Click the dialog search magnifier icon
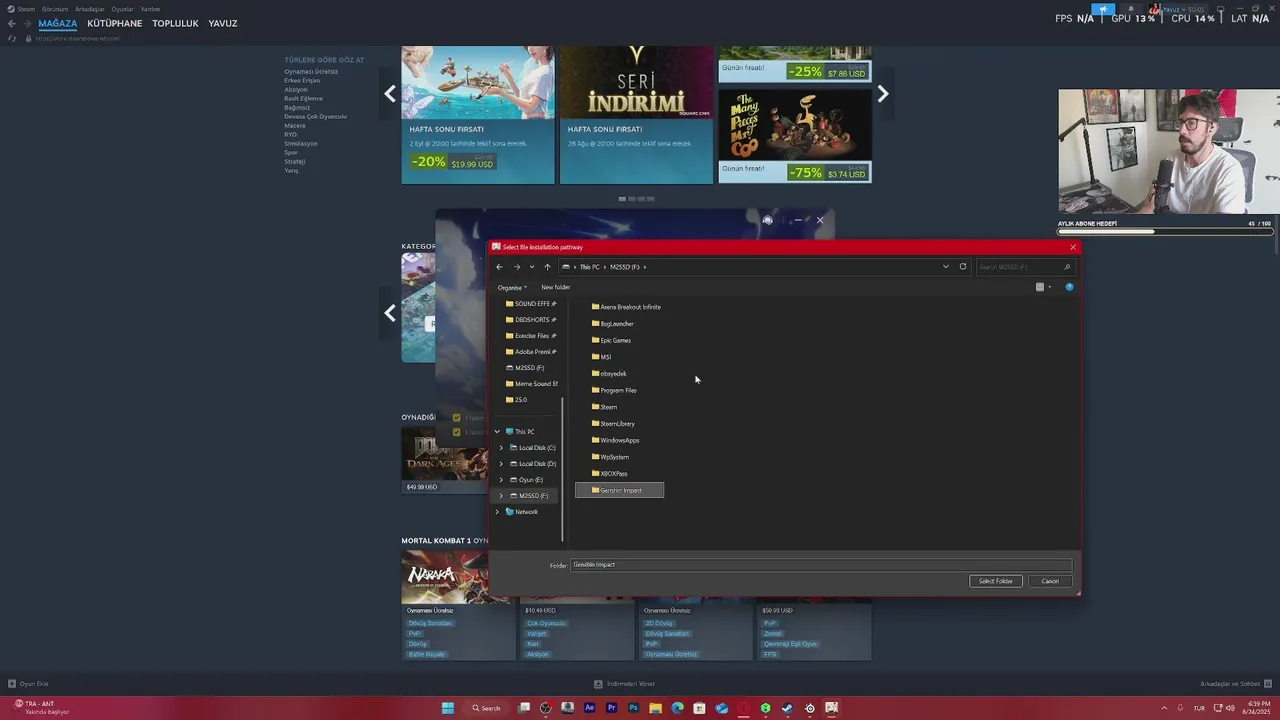 [1067, 267]
